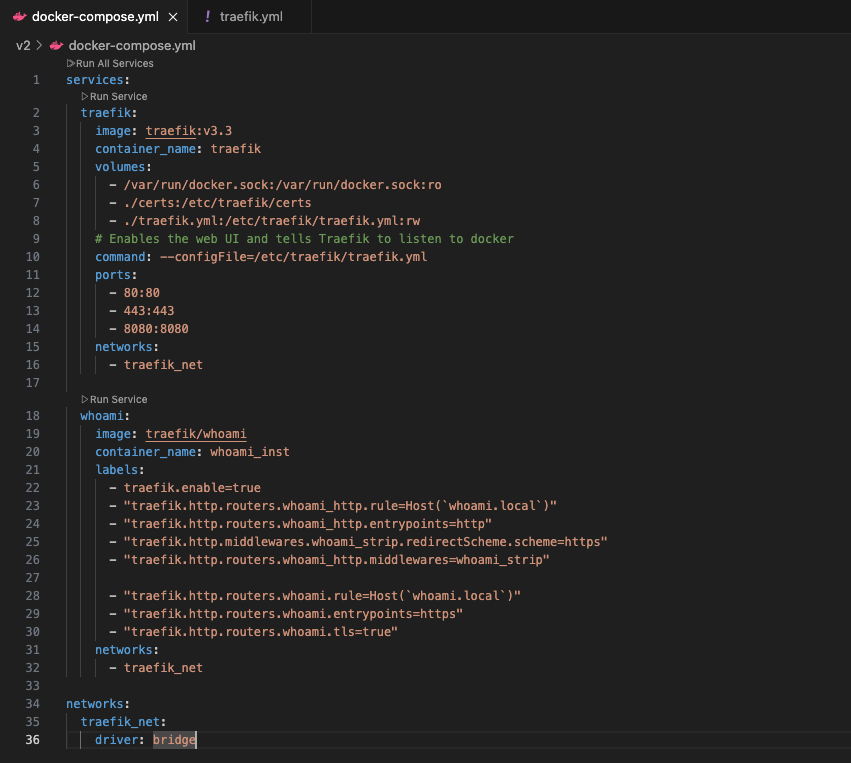The height and width of the screenshot is (763, 851).
Task: Click the docker.sock volume entry
Action: [282, 185]
